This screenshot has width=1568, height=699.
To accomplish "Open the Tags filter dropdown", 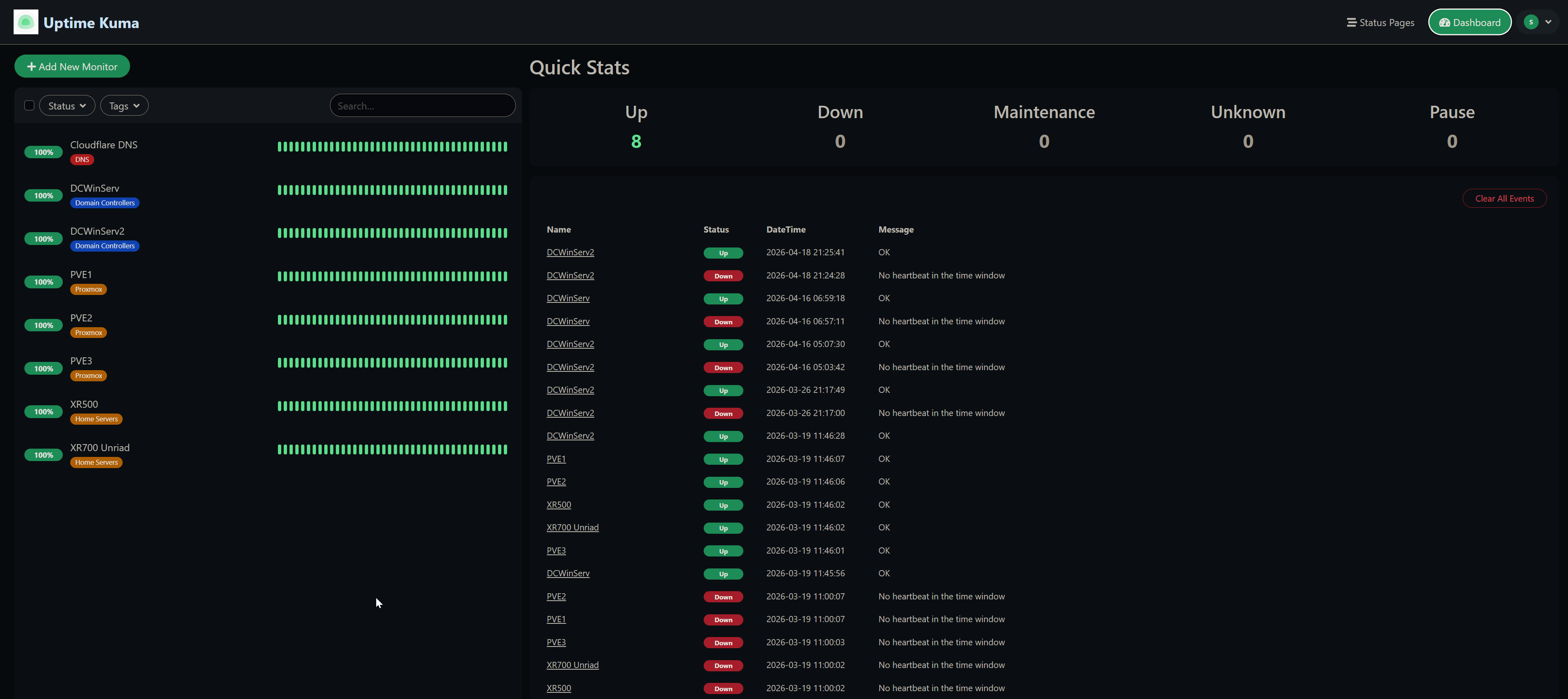I will [x=124, y=105].
